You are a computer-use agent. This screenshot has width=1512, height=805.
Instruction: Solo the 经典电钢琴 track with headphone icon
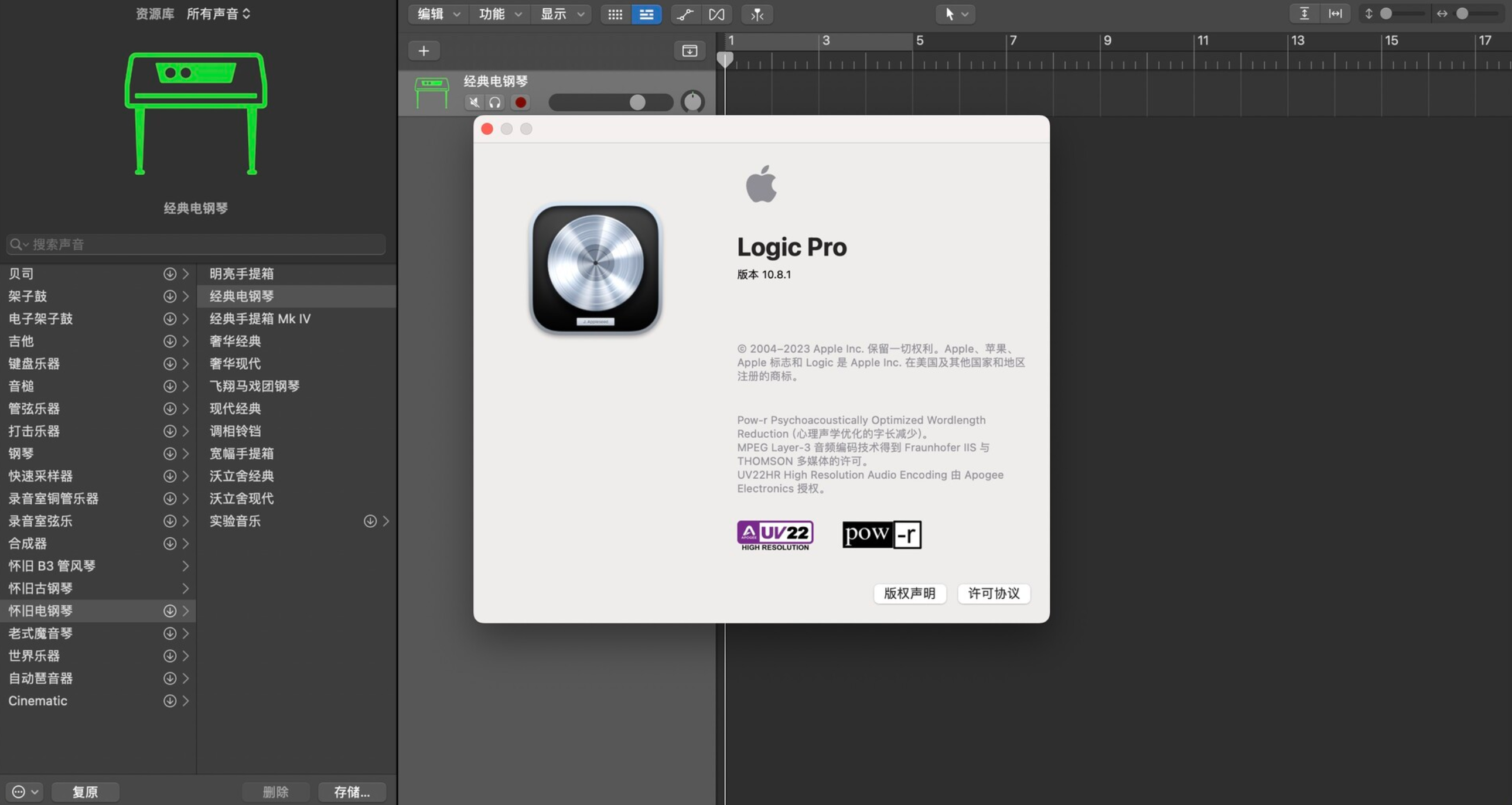pyautogui.click(x=495, y=103)
